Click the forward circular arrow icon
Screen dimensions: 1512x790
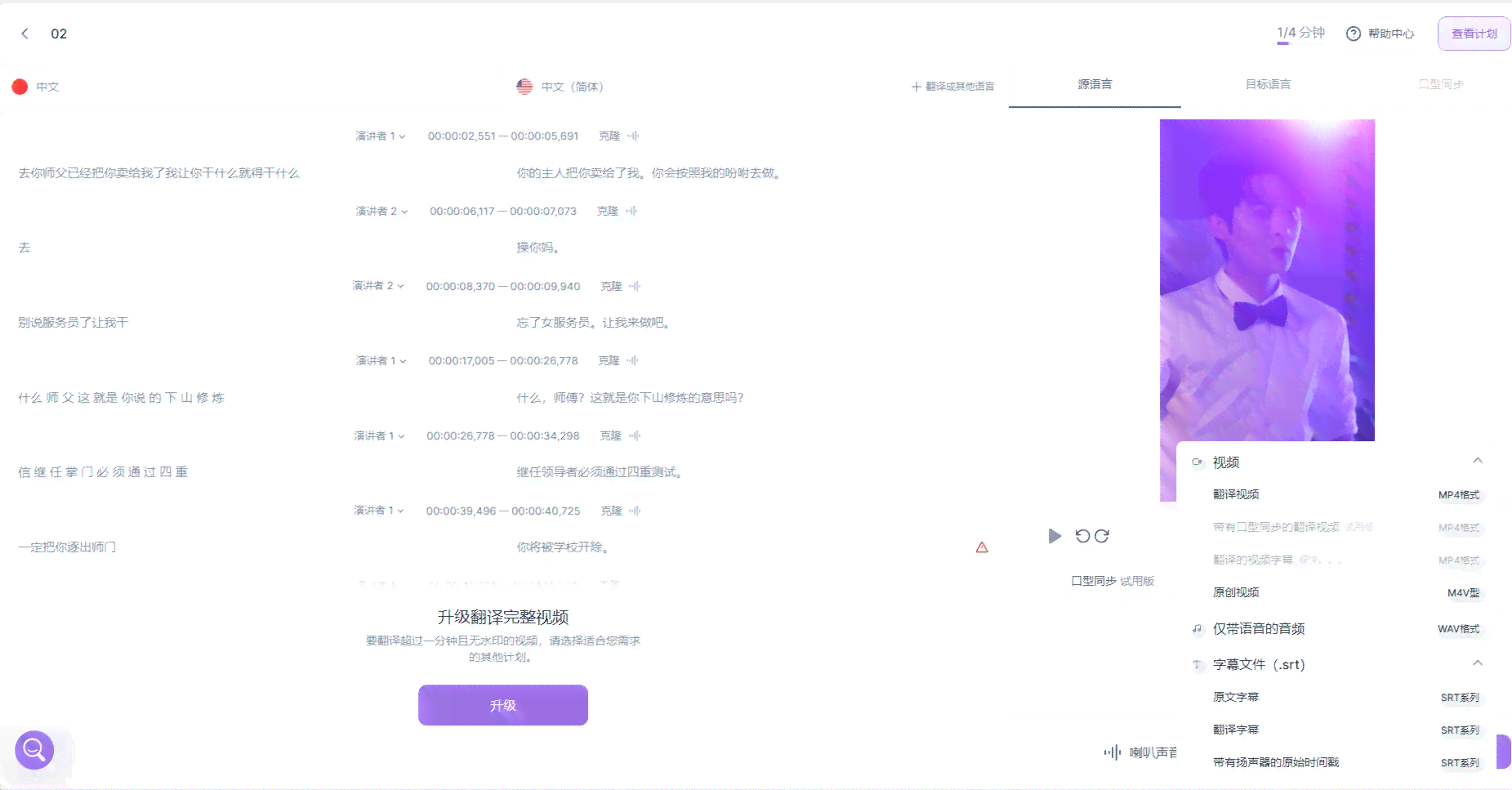[x=1102, y=536]
